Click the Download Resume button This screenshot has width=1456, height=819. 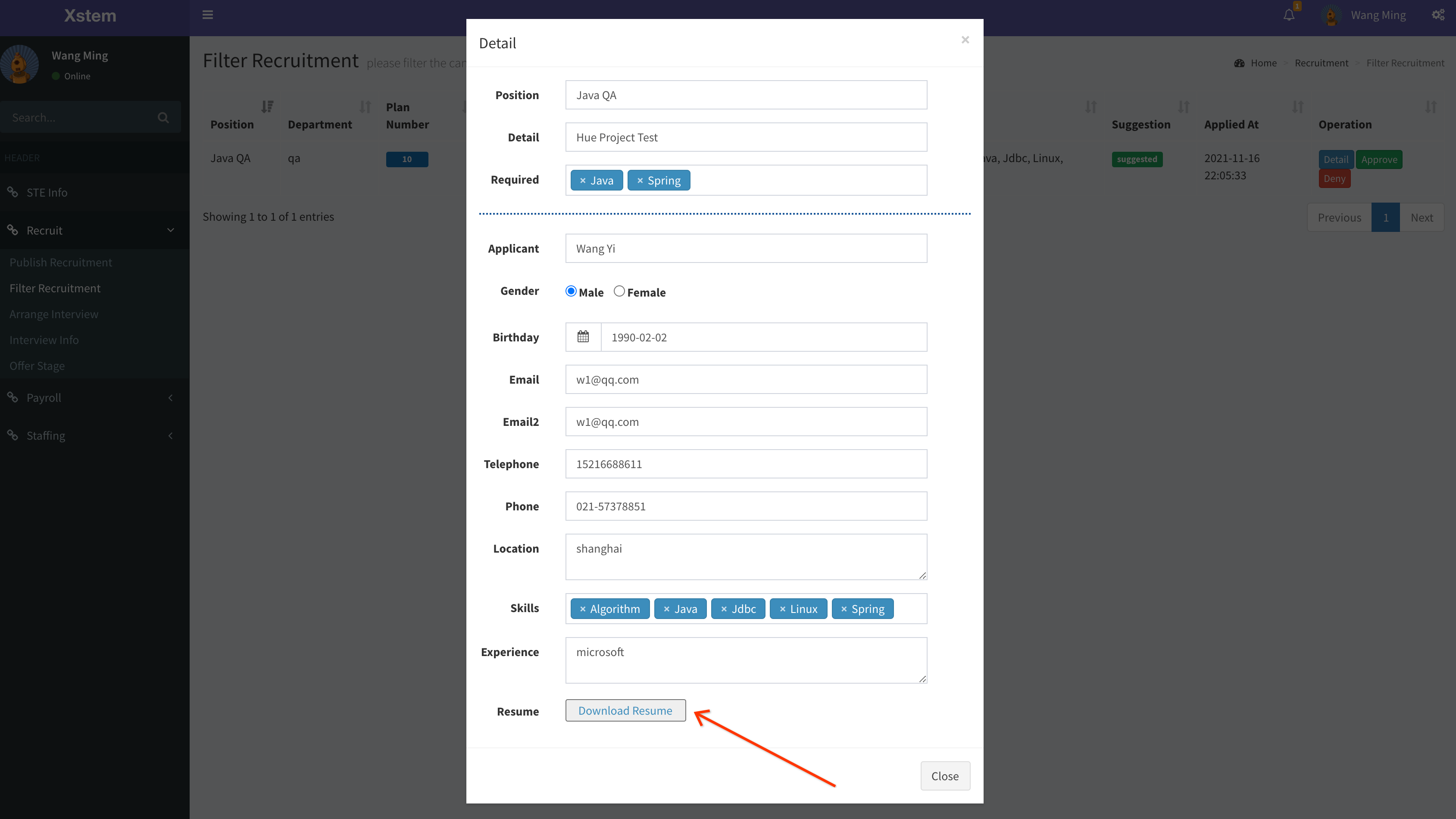[625, 710]
